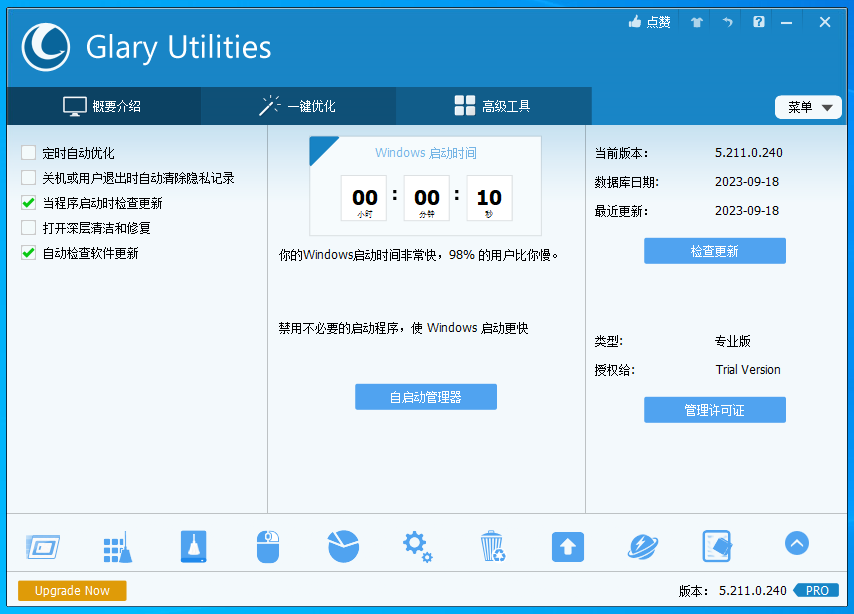854x614 pixels.
Task: Expand toolbar with the circular chevron-up button
Action: (796, 543)
